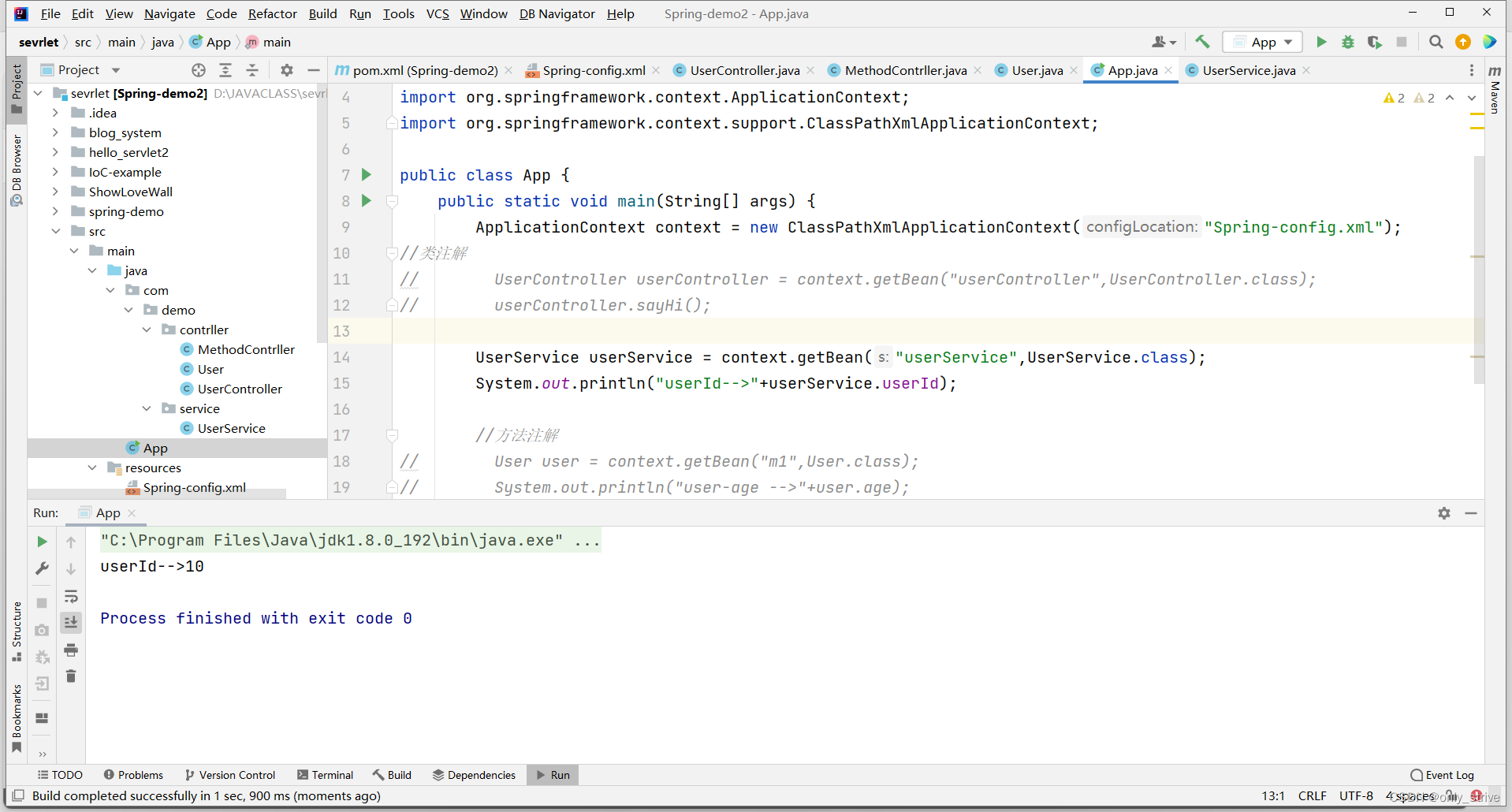Screen dimensions: 1512x812
Task: Toggle soft-wrap in Run console
Action: coord(71,596)
